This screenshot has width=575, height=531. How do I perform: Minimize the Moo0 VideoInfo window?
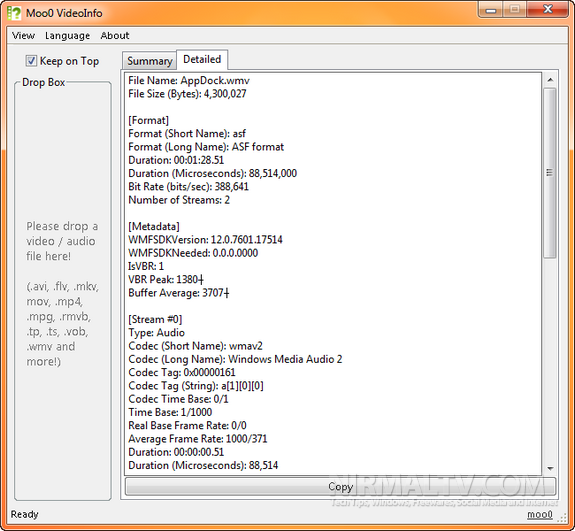(x=491, y=10)
